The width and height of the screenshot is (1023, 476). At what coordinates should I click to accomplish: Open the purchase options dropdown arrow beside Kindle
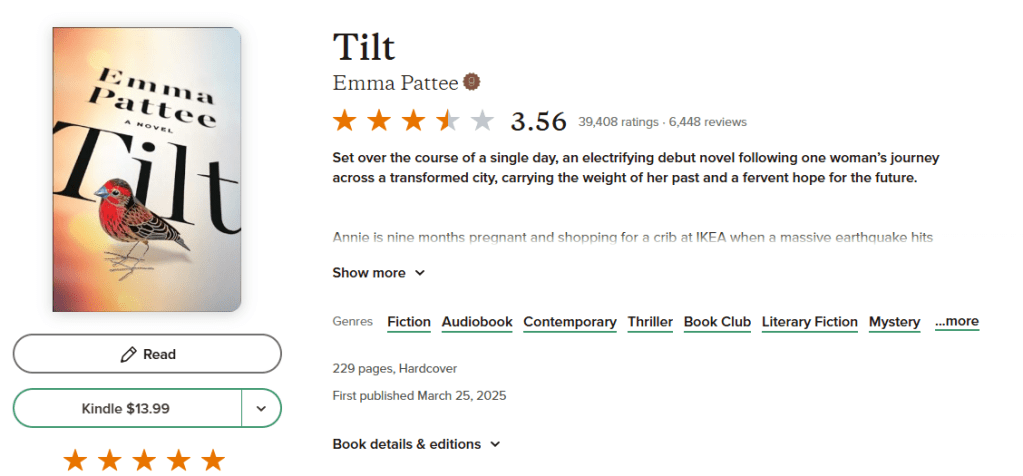(x=262, y=408)
